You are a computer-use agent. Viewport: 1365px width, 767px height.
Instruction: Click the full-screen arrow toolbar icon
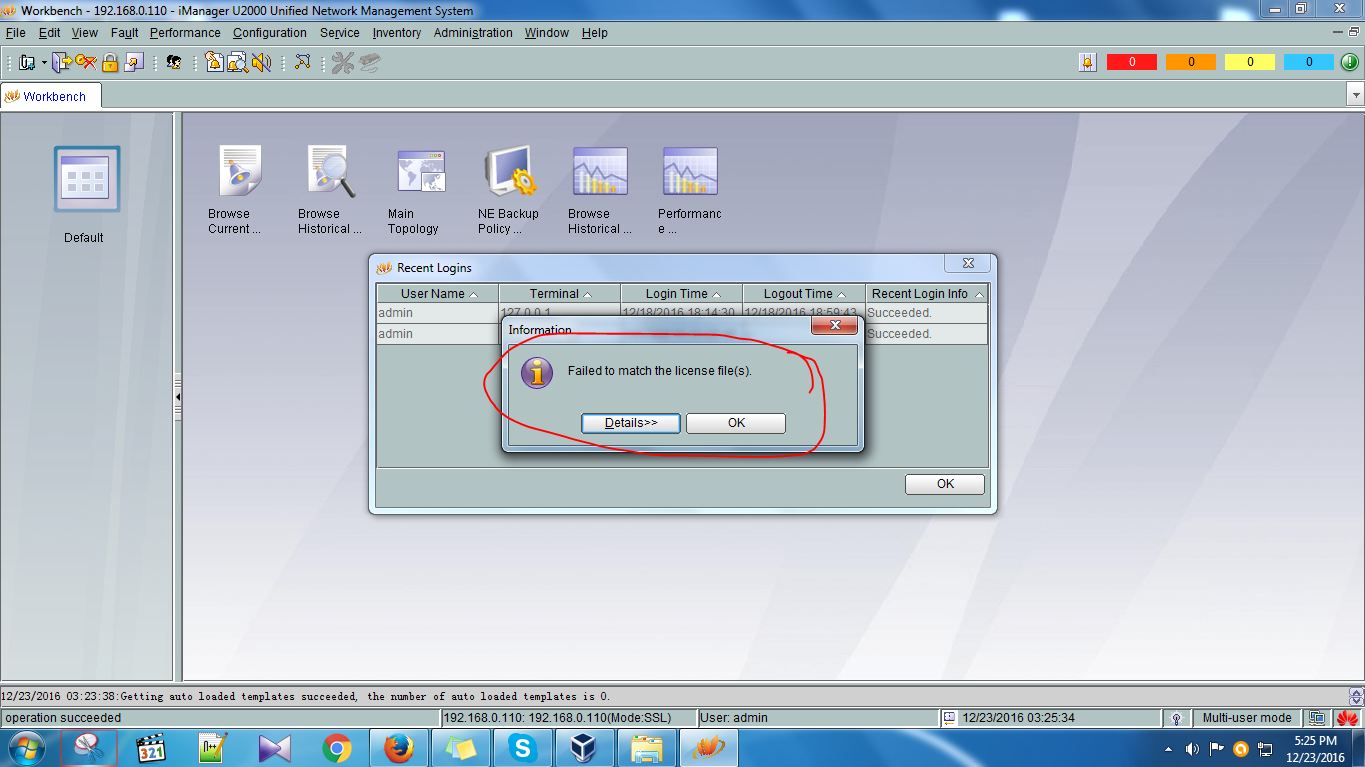coord(134,62)
